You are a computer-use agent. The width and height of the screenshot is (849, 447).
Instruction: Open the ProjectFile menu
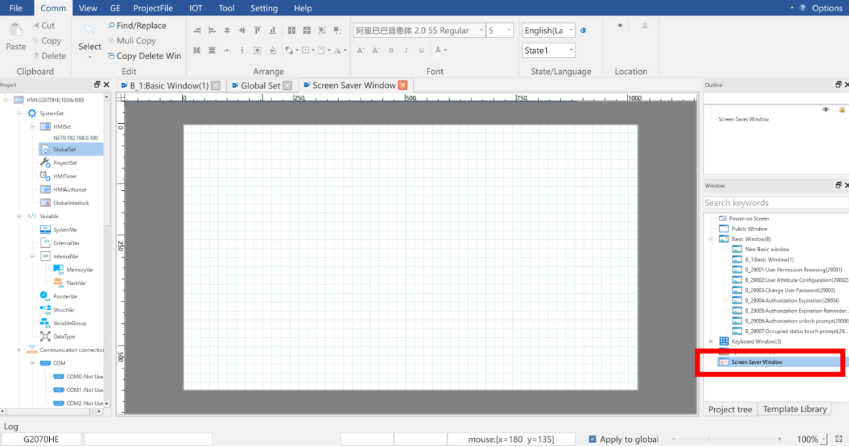point(153,8)
